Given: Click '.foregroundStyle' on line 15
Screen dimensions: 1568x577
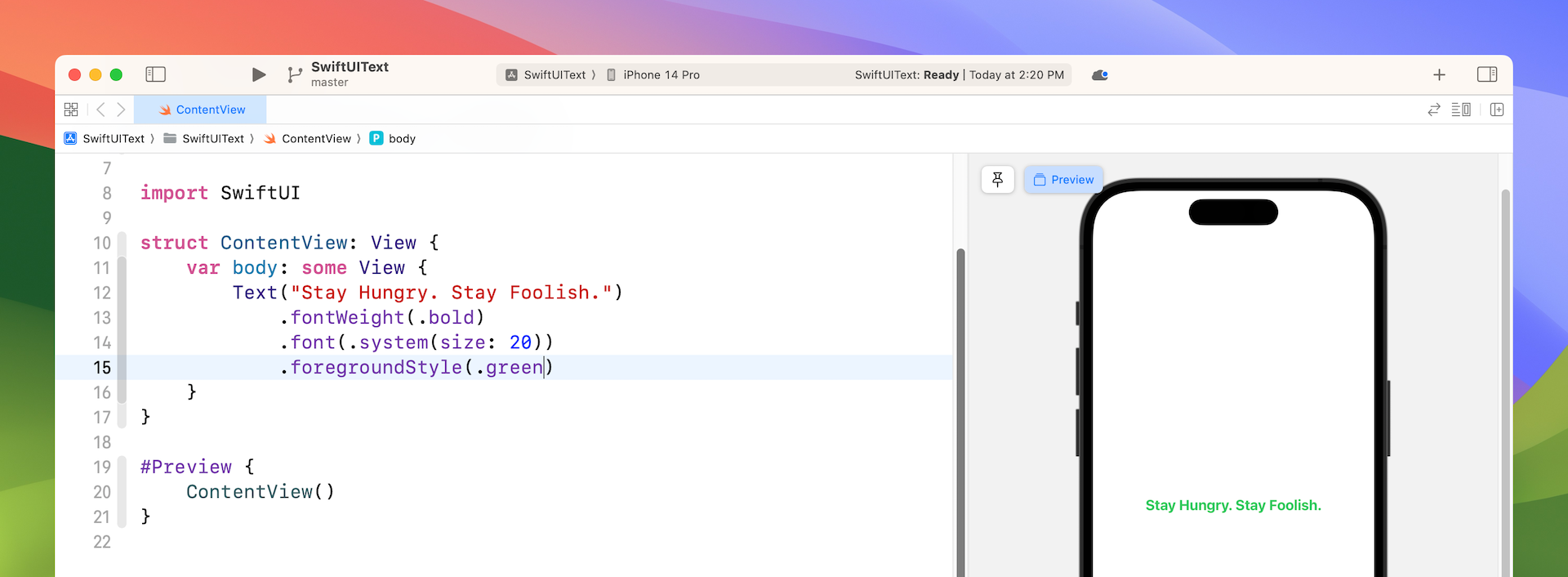Looking at the screenshot, I should point(371,368).
